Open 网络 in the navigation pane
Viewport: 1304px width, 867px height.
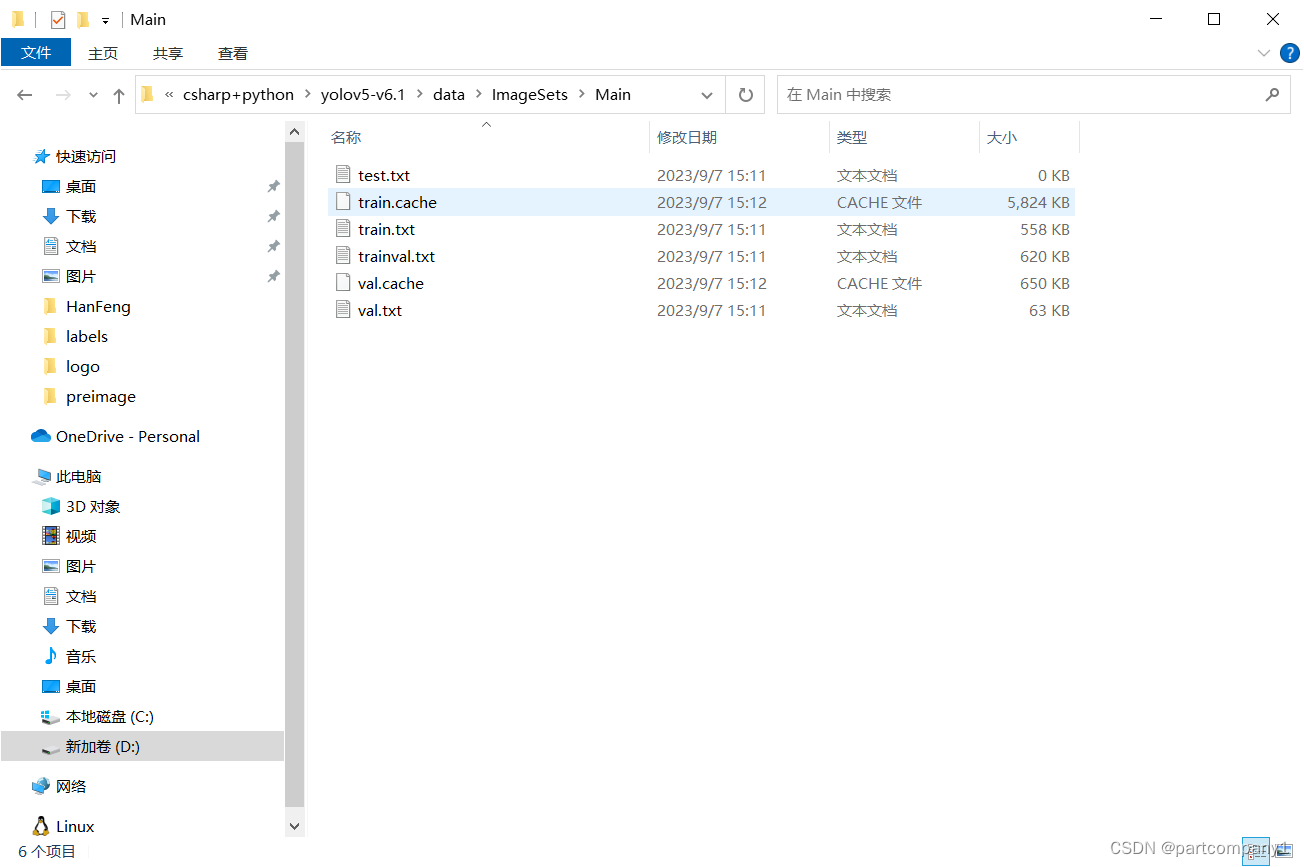70,786
